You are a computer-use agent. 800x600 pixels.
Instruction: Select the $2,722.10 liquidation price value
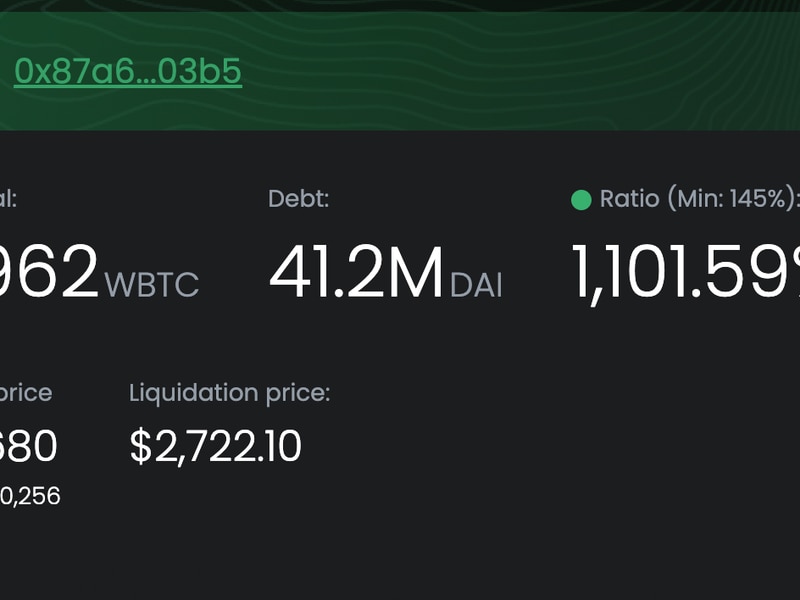coord(216,446)
